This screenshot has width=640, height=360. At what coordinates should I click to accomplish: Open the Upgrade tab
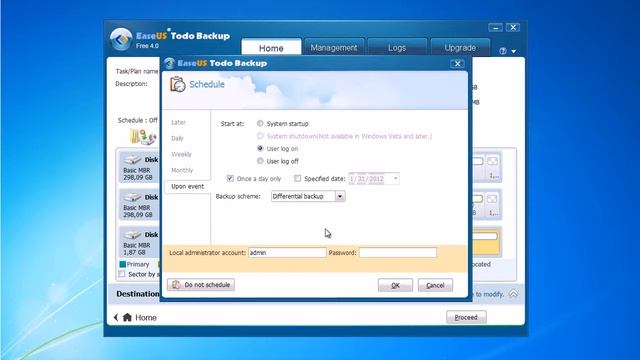point(460,48)
